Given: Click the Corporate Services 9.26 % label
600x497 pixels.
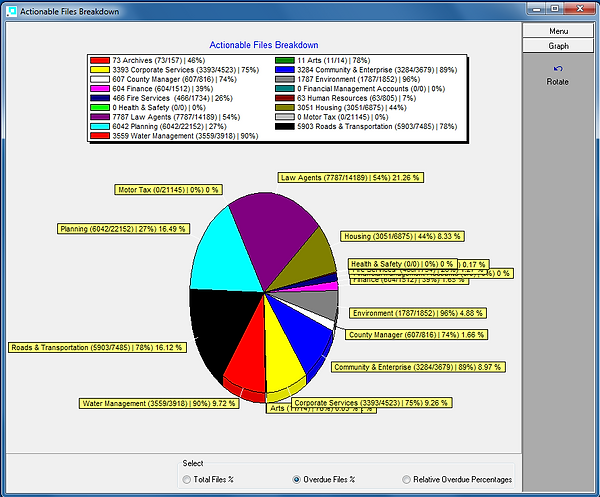Looking at the screenshot, I should (372, 402).
